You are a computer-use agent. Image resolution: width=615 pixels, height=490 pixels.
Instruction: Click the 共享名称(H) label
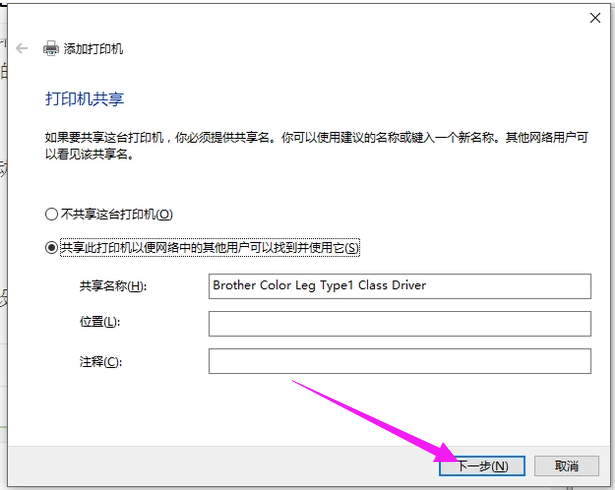click(112, 287)
